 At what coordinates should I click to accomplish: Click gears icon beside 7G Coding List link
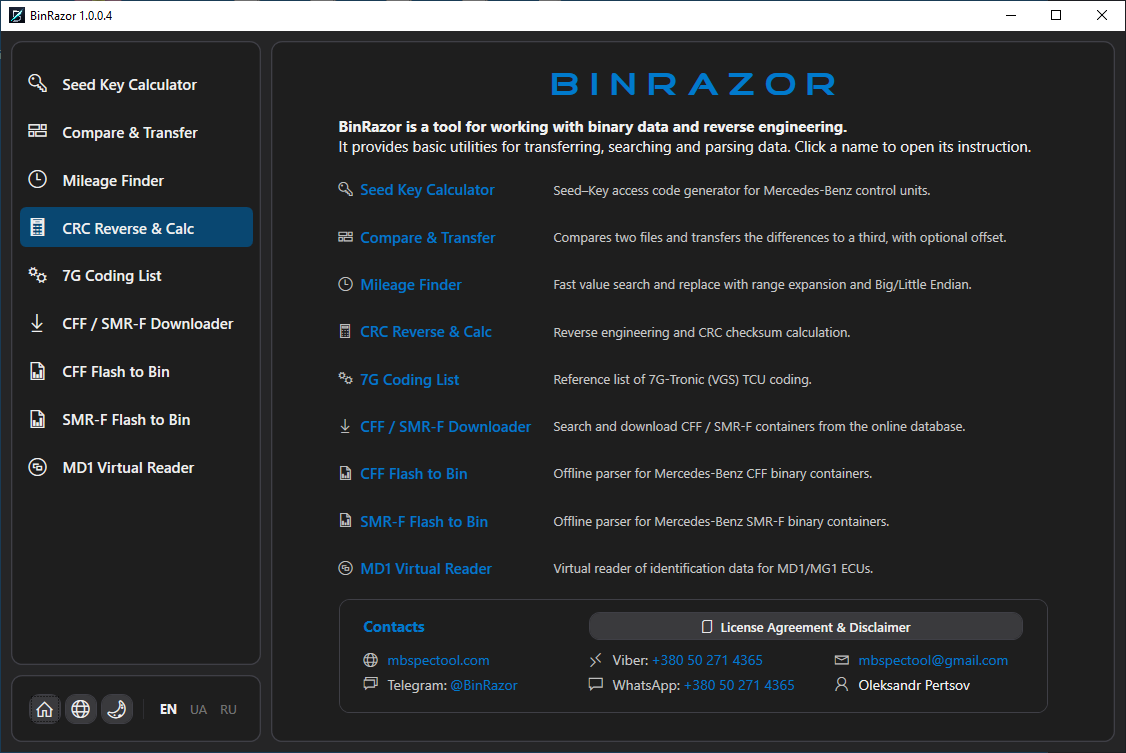coord(345,378)
